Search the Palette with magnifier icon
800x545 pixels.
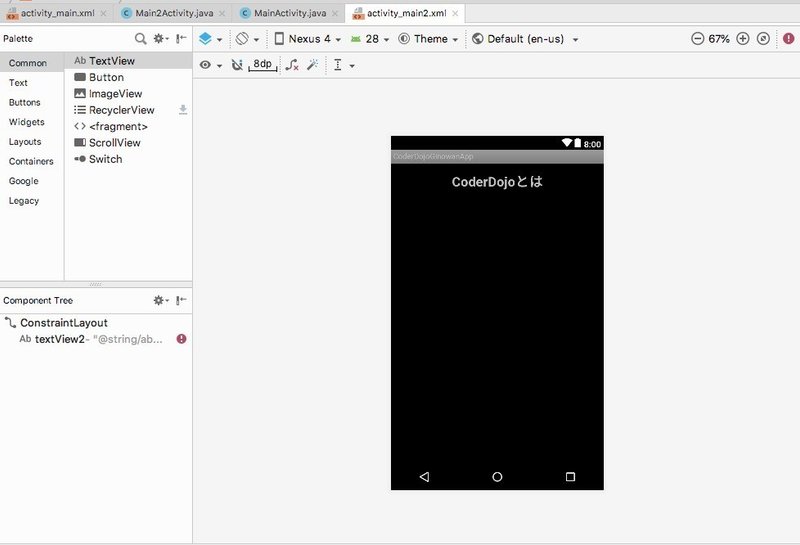[140, 38]
